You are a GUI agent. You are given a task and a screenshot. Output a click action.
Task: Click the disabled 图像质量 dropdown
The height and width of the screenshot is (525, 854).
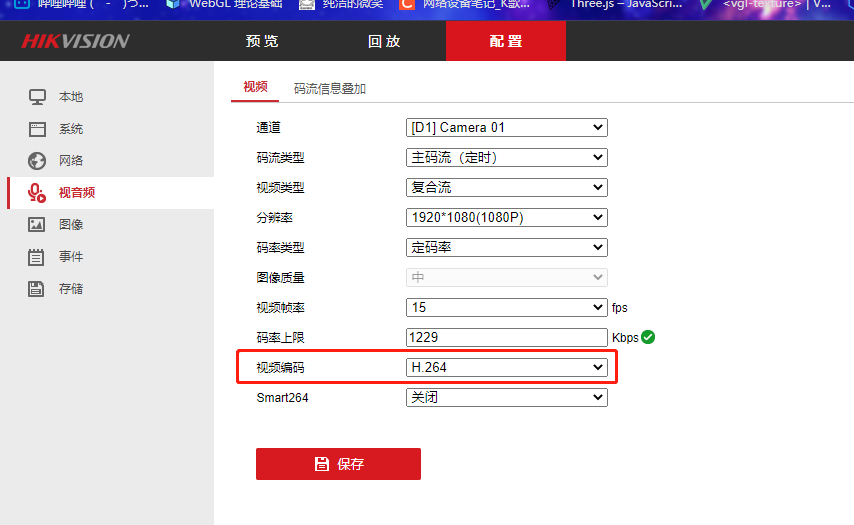pos(507,277)
